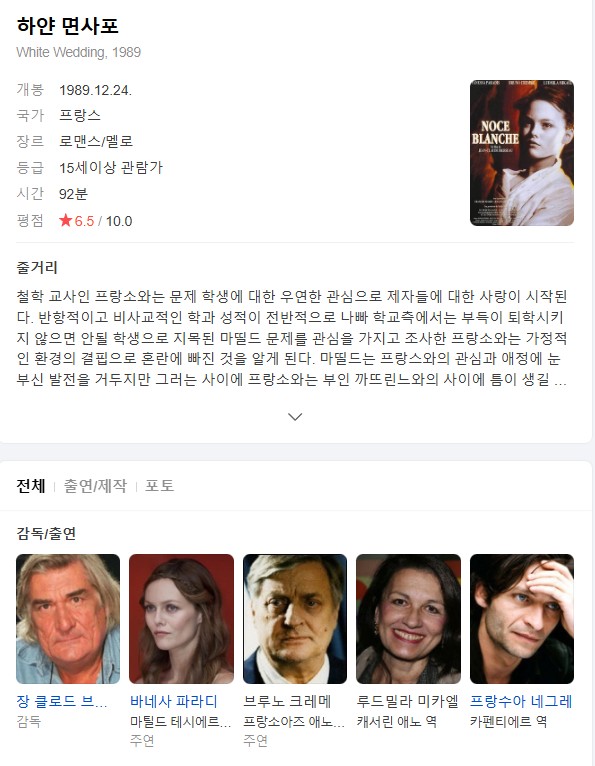The width and height of the screenshot is (595, 766).
Task: Click the 줄거리 synopsis text
Action: point(292,338)
